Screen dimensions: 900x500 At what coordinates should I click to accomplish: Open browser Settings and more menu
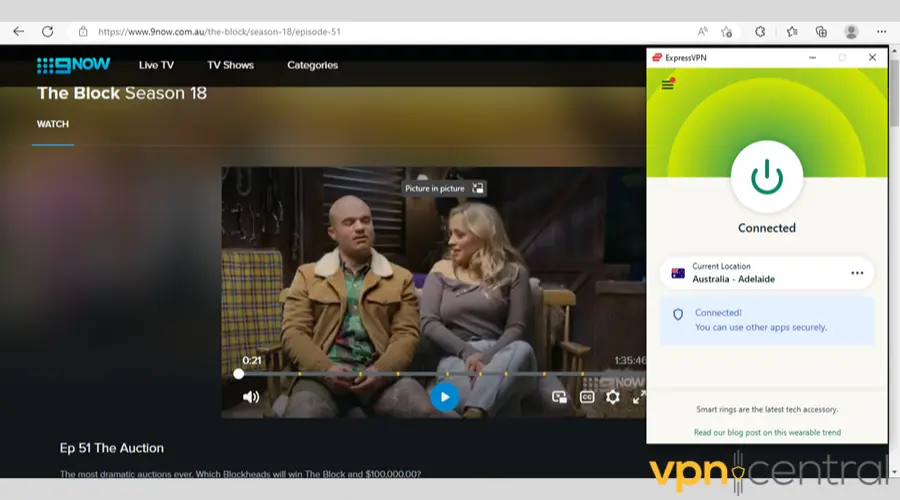[882, 32]
